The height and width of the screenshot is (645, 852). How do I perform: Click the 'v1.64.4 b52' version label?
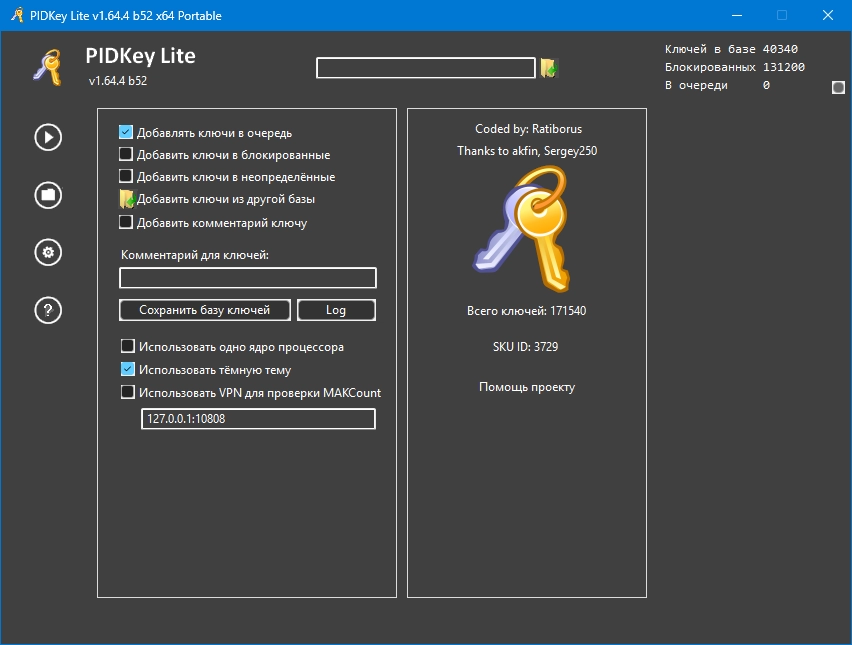(118, 80)
